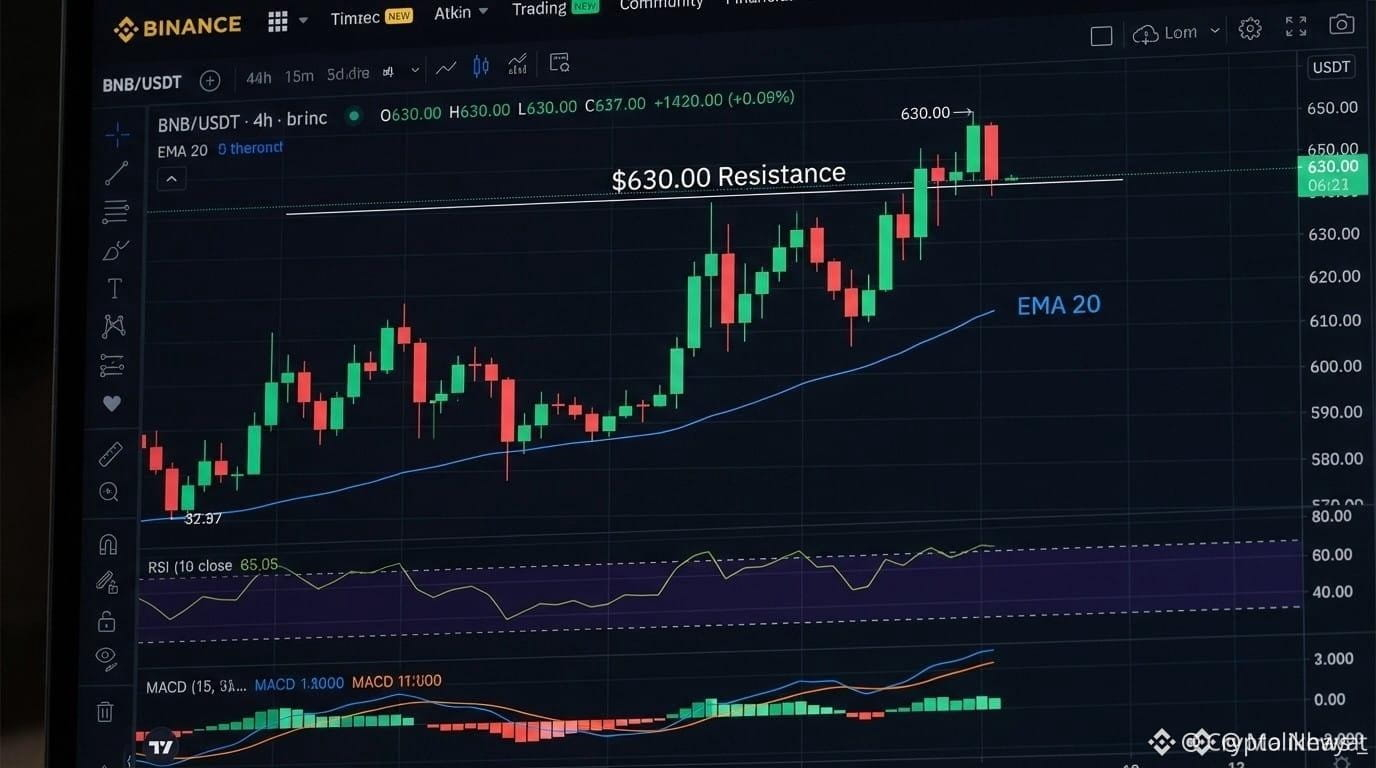
Task: Open chart settings gear
Action: tap(1250, 29)
